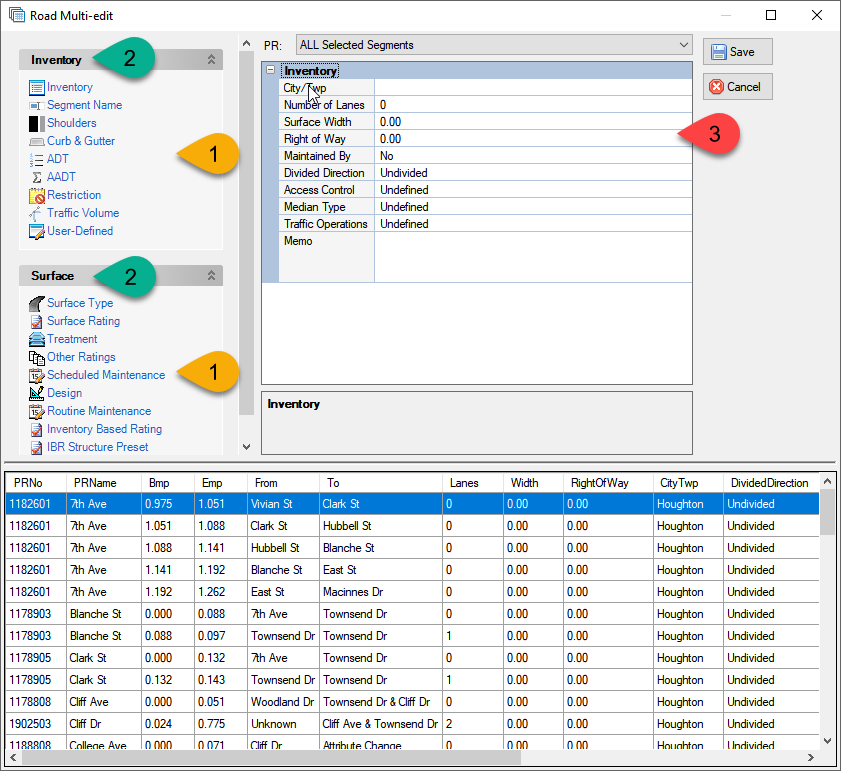
Task: Click the Routine Maintenance calendar icon
Action: click(x=36, y=412)
